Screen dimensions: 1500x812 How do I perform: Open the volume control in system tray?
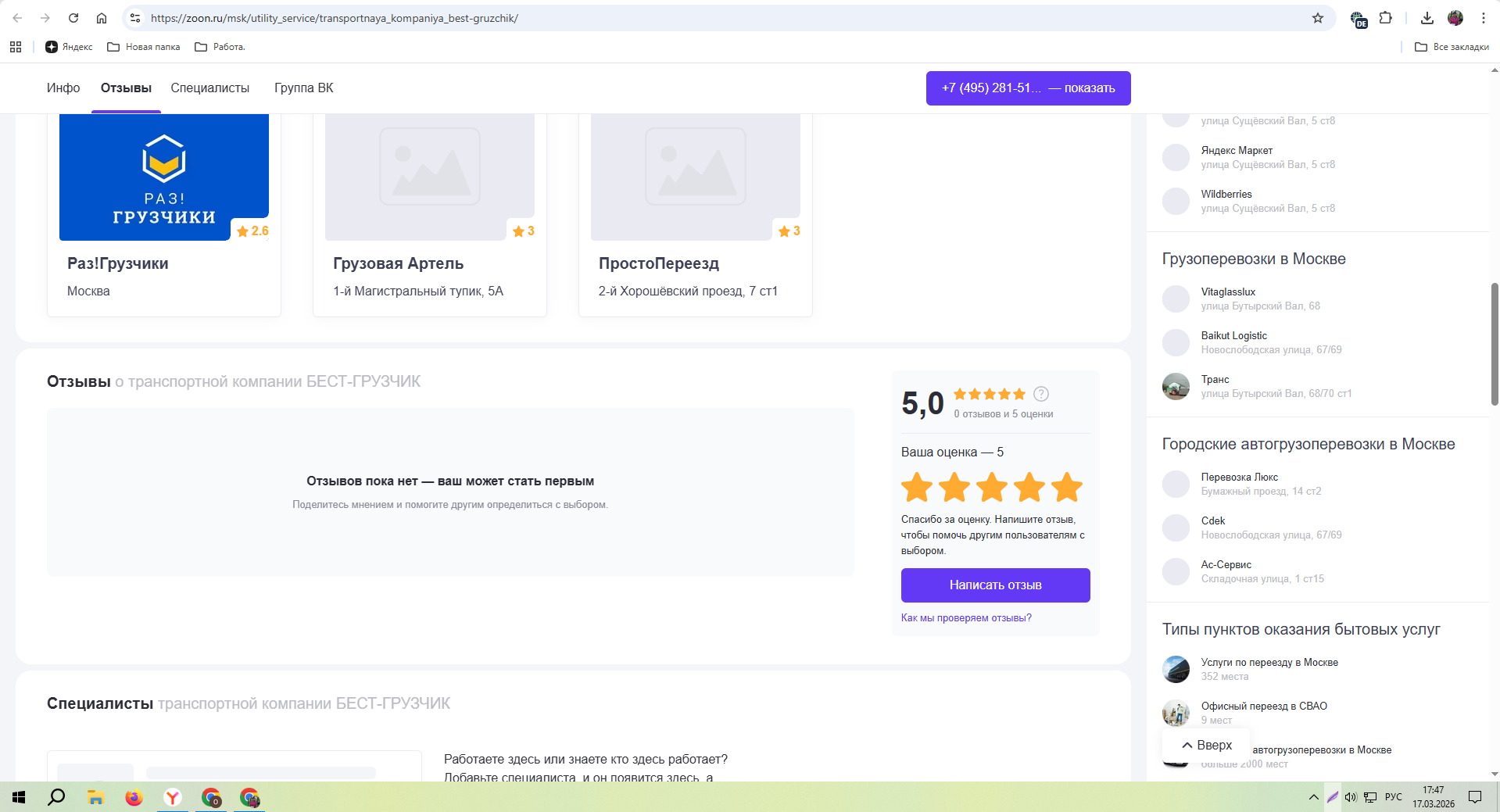click(x=1351, y=797)
